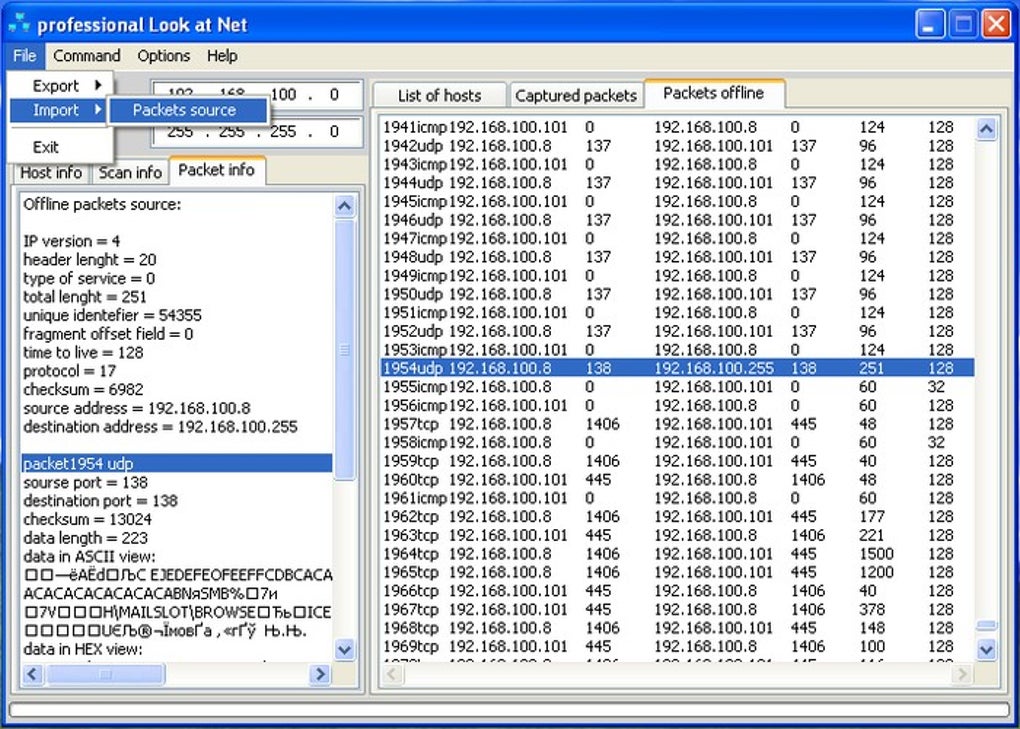Click the up arrow on the packet list scrollbar
Viewport: 1020px width, 729px height.
coord(986,128)
